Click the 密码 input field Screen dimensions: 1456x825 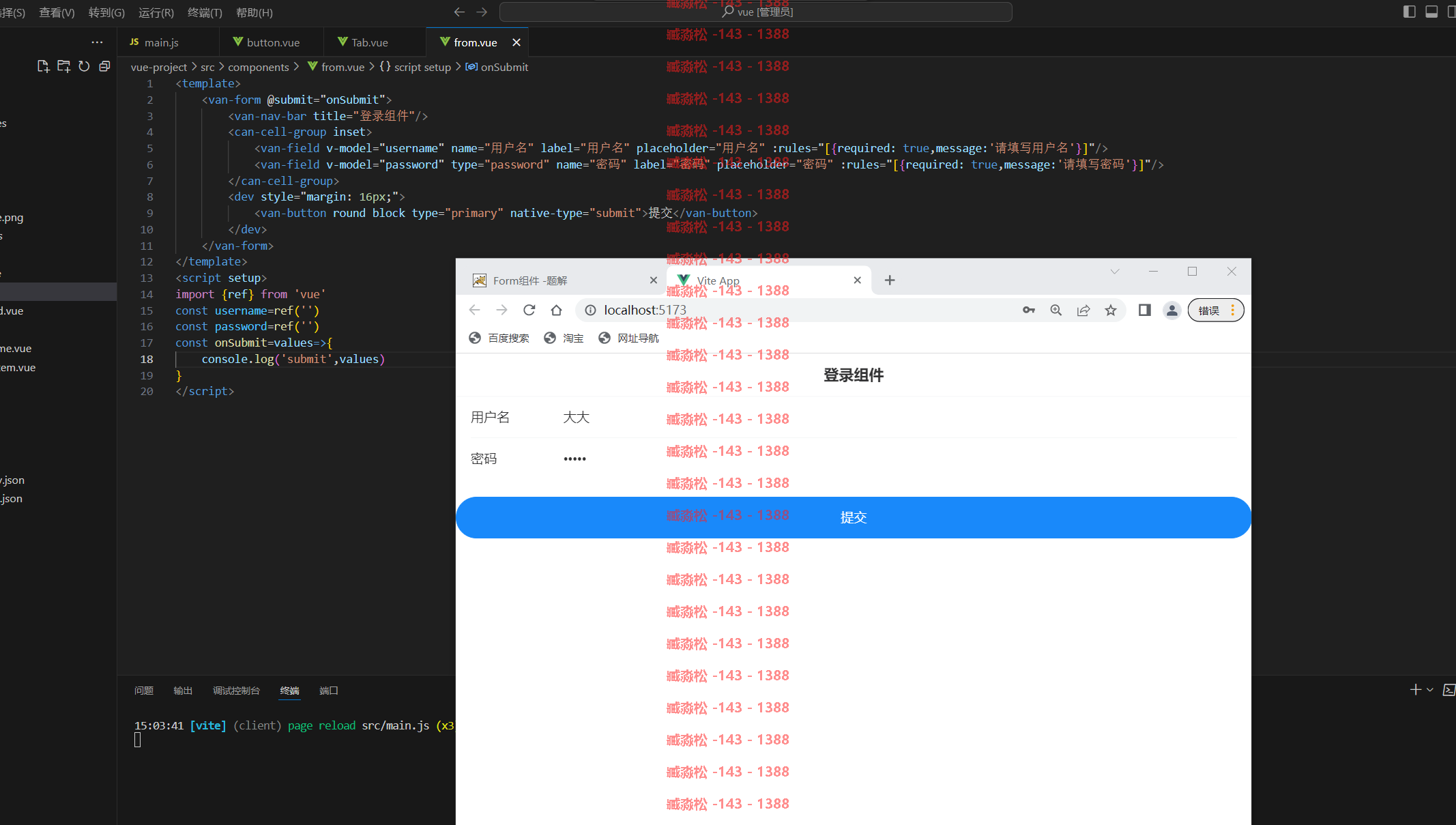click(899, 459)
